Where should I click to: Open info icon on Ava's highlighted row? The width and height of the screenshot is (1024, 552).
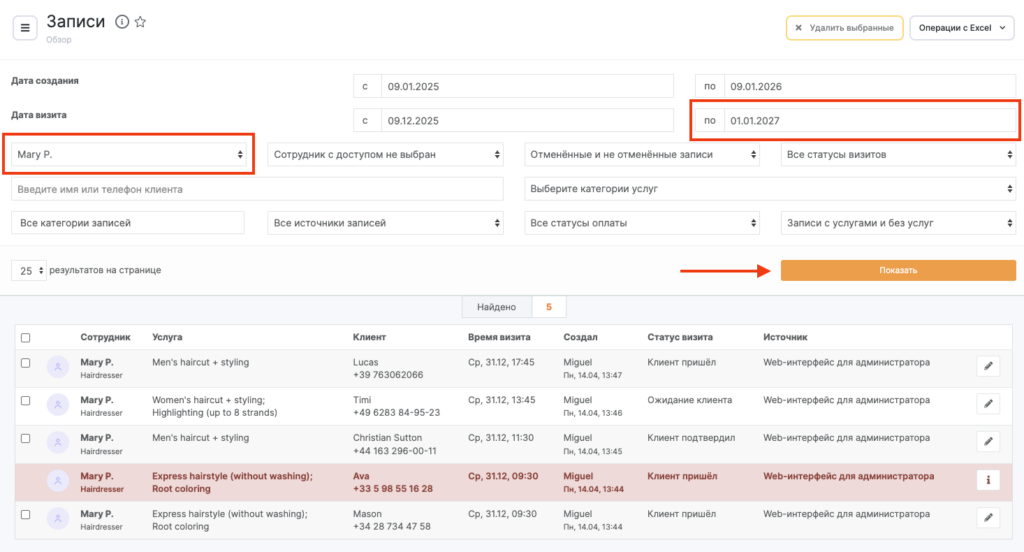pyautogui.click(x=988, y=480)
